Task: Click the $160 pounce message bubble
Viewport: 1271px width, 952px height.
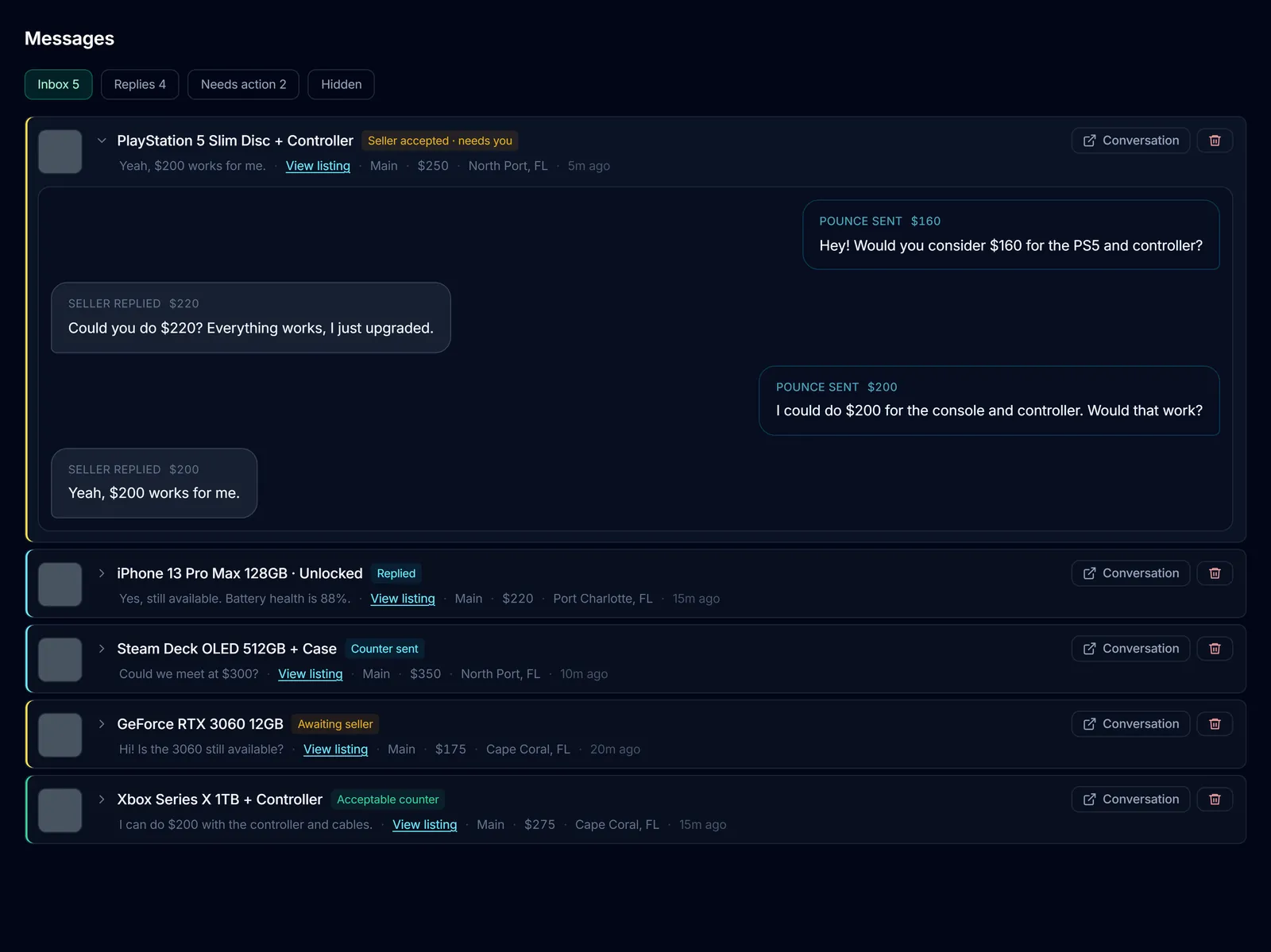Action: point(1011,235)
